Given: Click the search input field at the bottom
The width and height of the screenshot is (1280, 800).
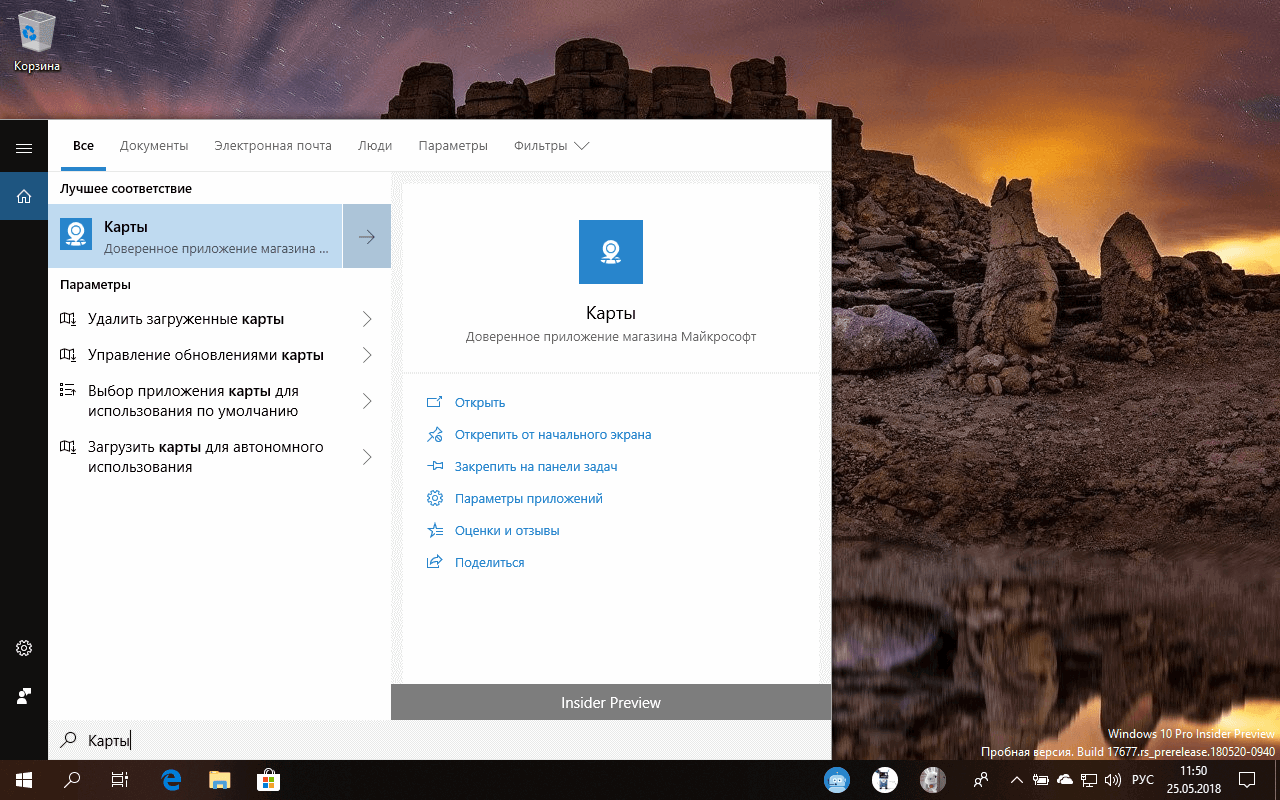Looking at the screenshot, I should [x=300, y=740].
